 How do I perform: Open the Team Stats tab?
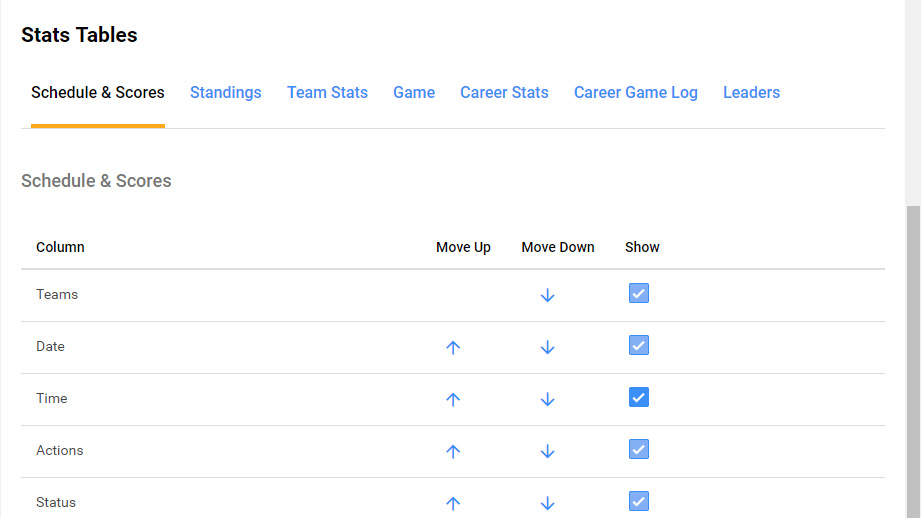click(327, 93)
